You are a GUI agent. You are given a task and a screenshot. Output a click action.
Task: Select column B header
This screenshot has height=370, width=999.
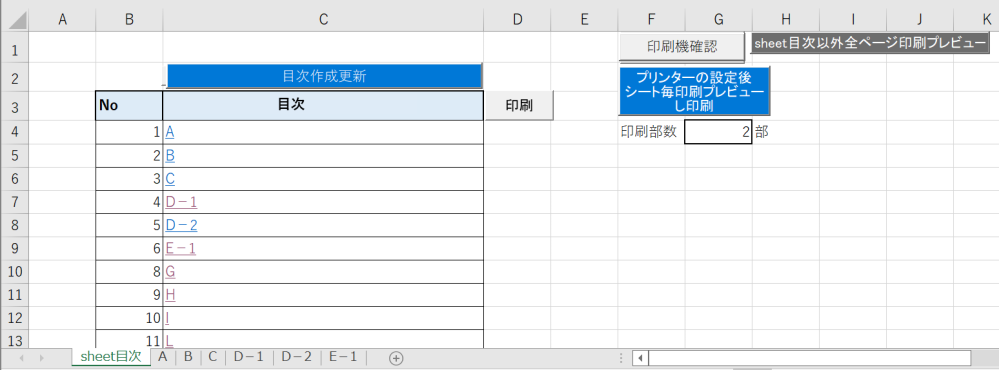coord(129,20)
